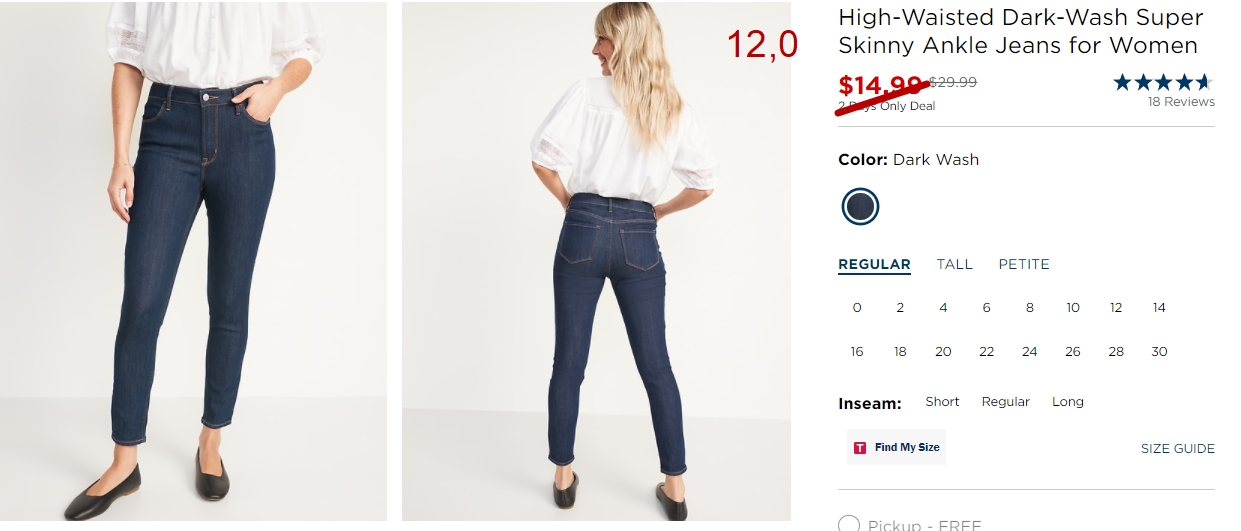Open the 18 Reviews link

click(1181, 102)
